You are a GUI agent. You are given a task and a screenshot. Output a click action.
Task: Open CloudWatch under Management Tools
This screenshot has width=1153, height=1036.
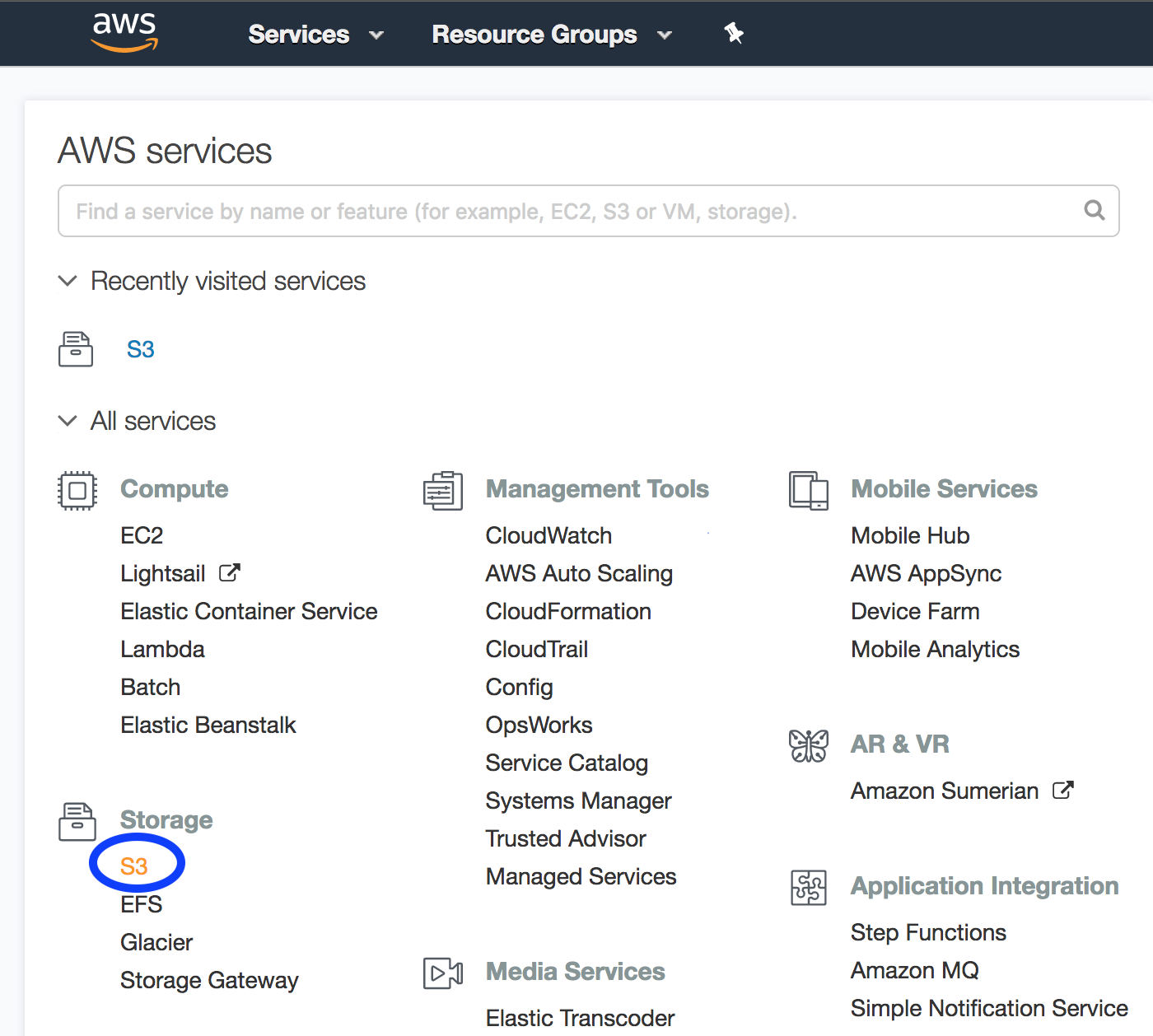tap(548, 535)
